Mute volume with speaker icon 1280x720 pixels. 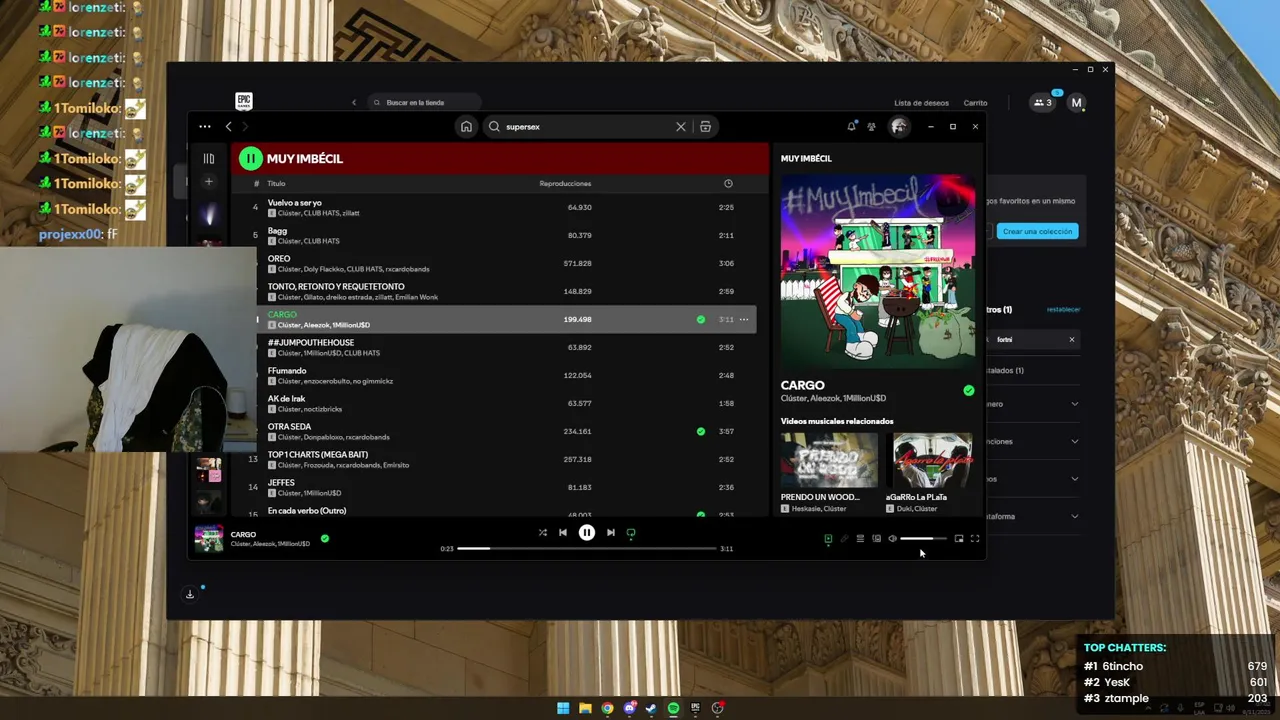tap(893, 539)
